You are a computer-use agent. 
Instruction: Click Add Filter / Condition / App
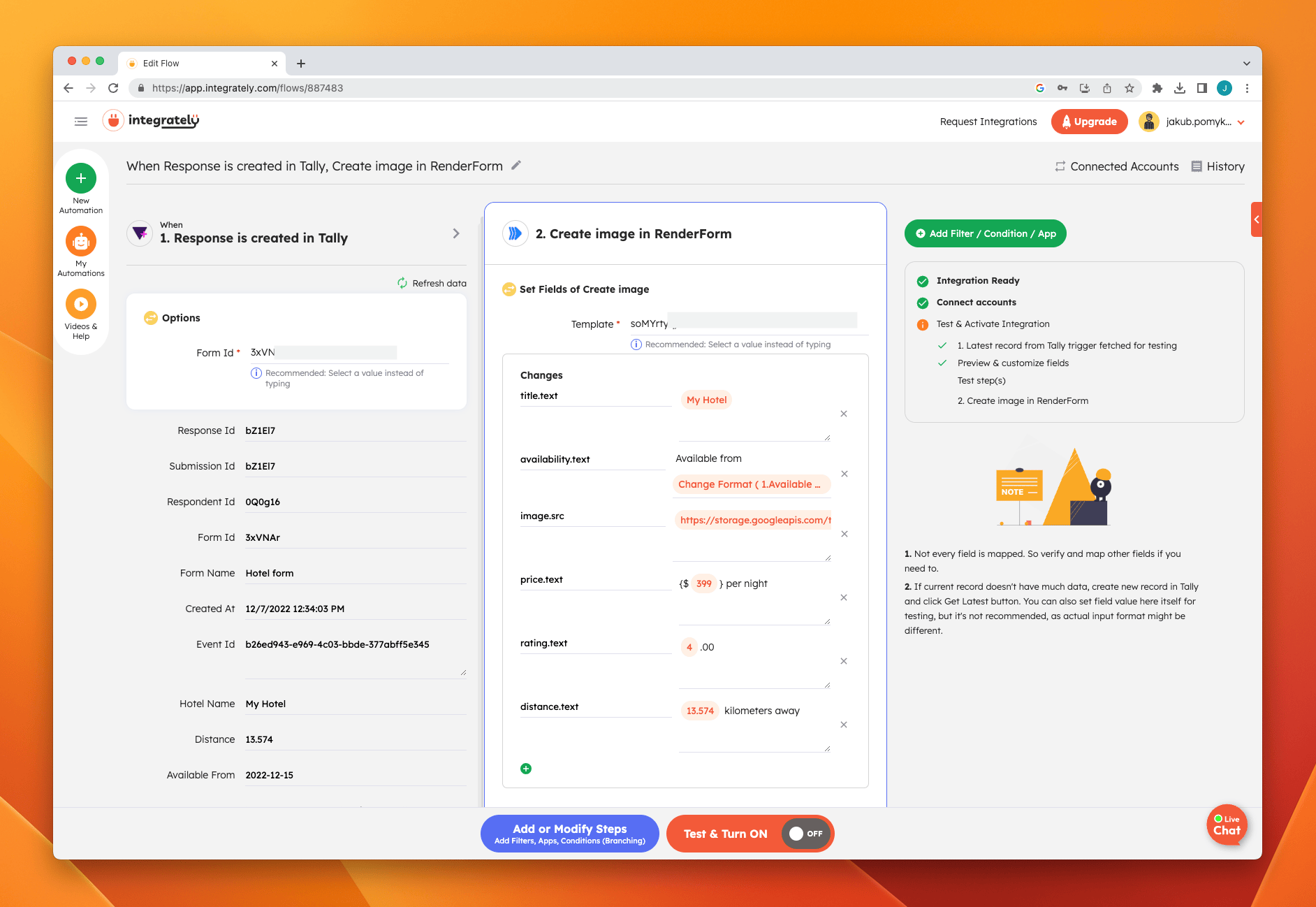click(985, 233)
